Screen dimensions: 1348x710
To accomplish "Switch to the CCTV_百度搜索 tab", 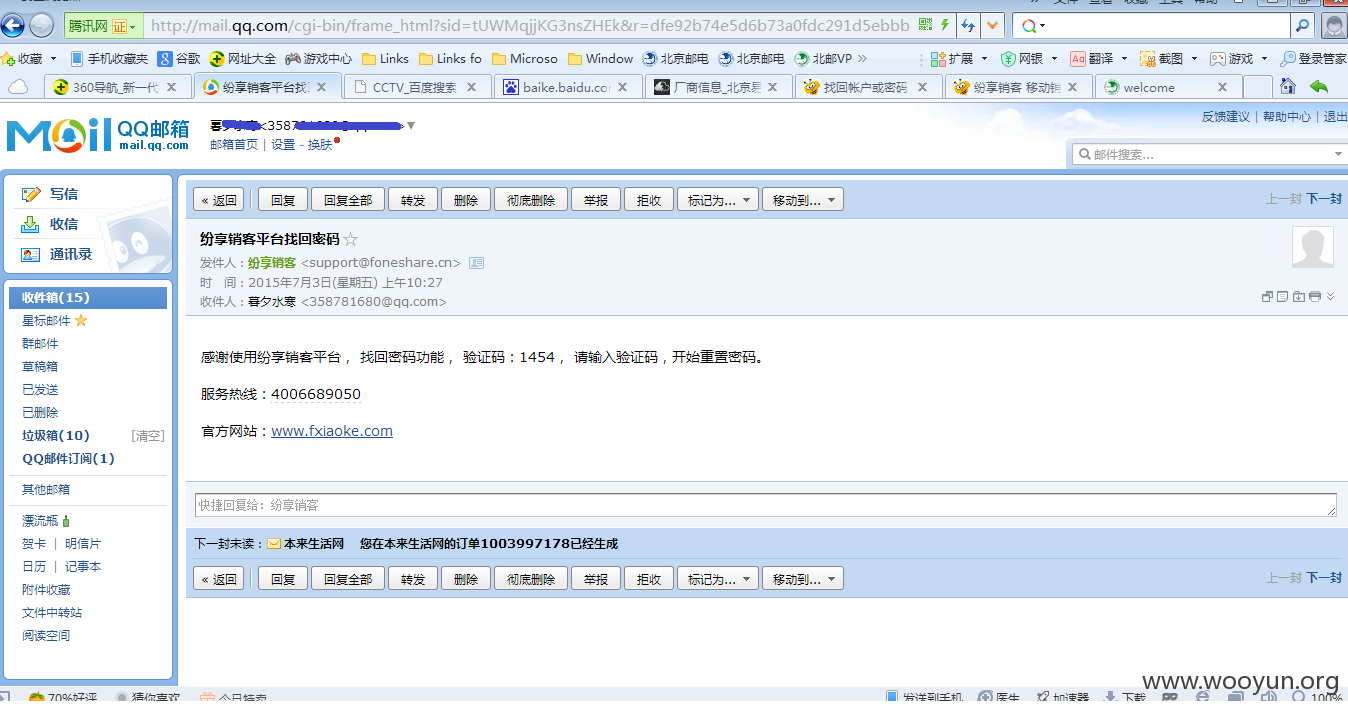I will 416,88.
